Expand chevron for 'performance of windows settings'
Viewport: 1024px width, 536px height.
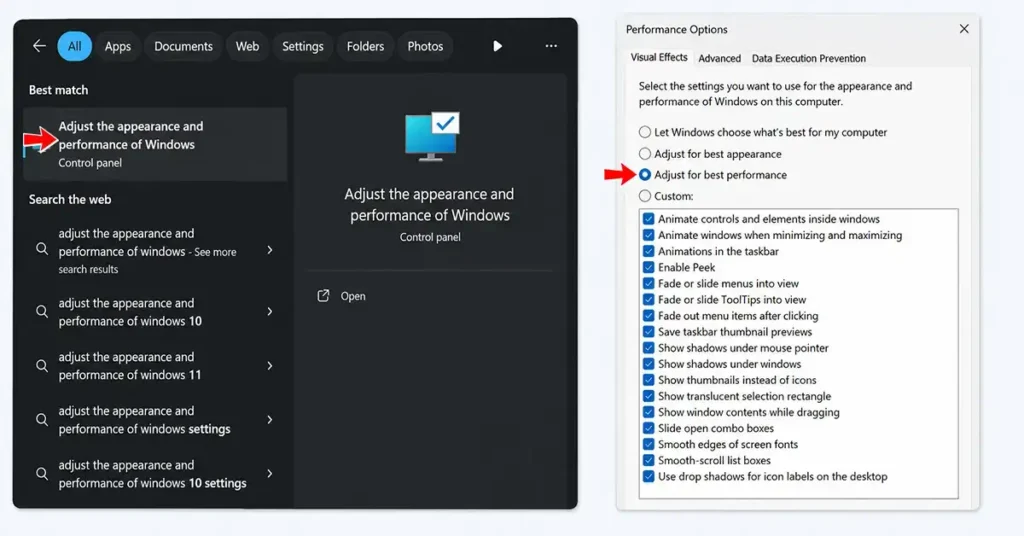pos(270,420)
